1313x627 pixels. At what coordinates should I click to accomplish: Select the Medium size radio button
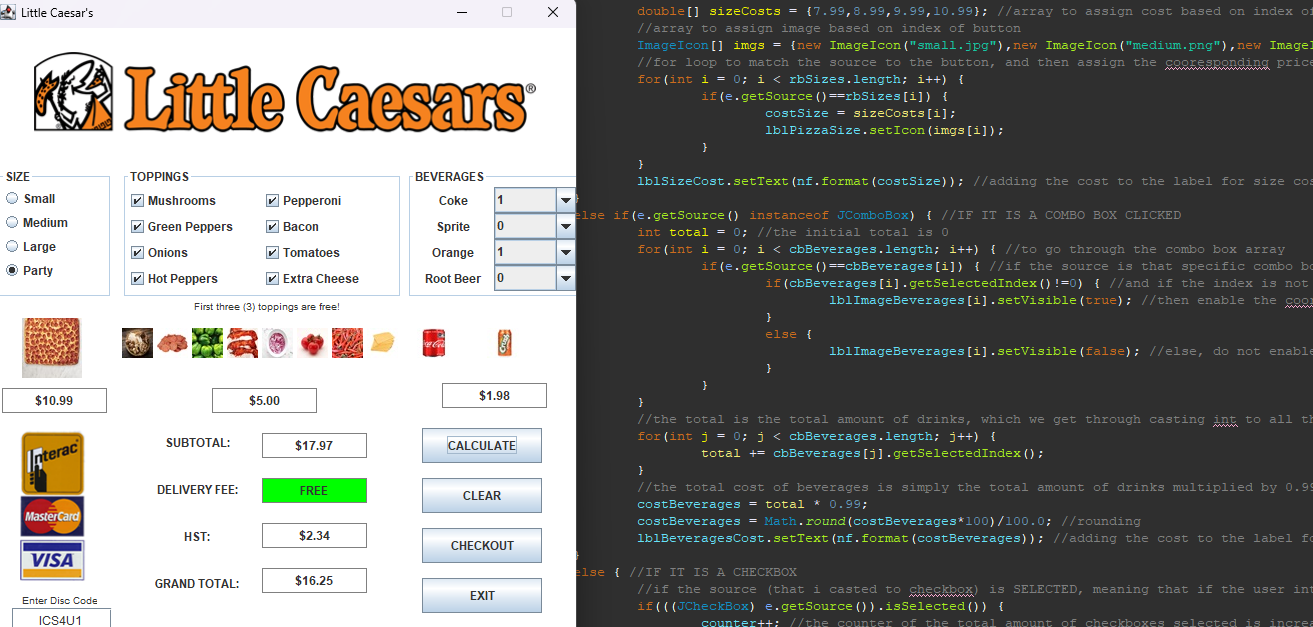(x=13, y=223)
